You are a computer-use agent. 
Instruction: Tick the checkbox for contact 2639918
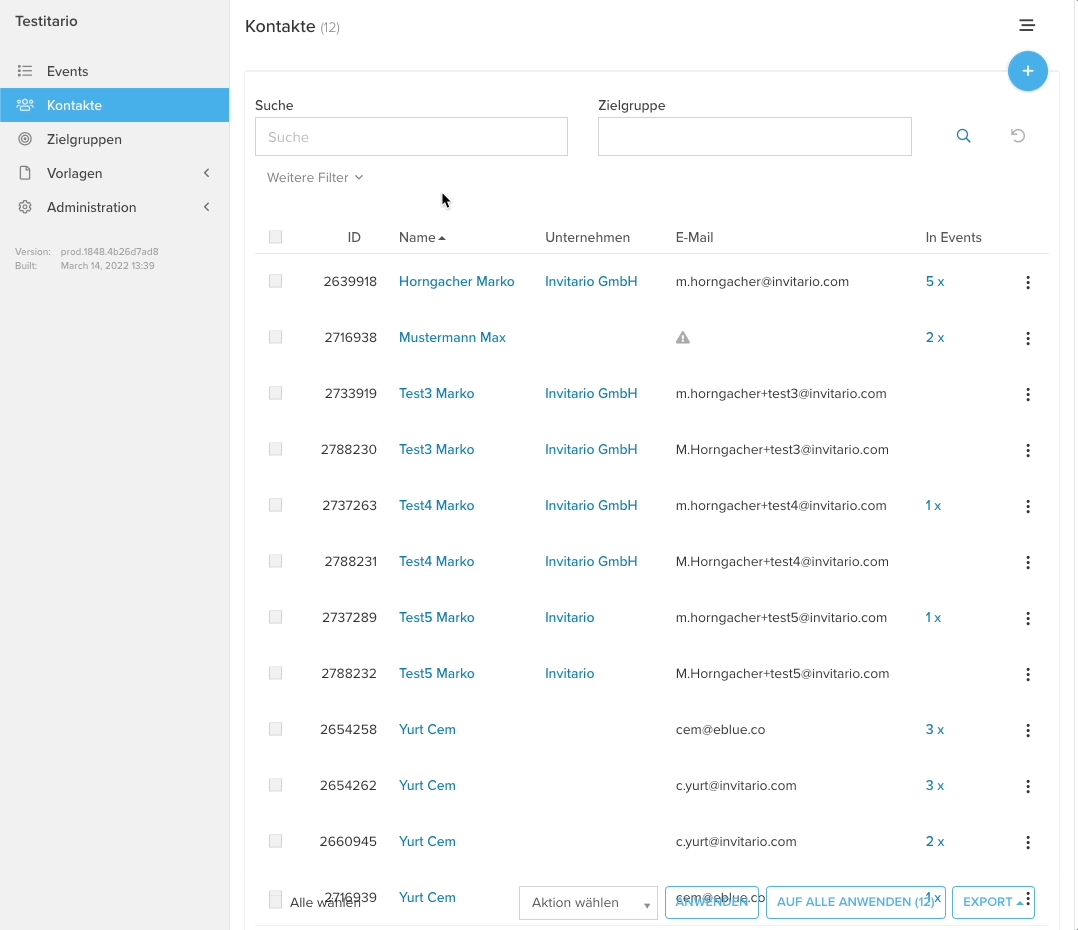[x=276, y=282]
